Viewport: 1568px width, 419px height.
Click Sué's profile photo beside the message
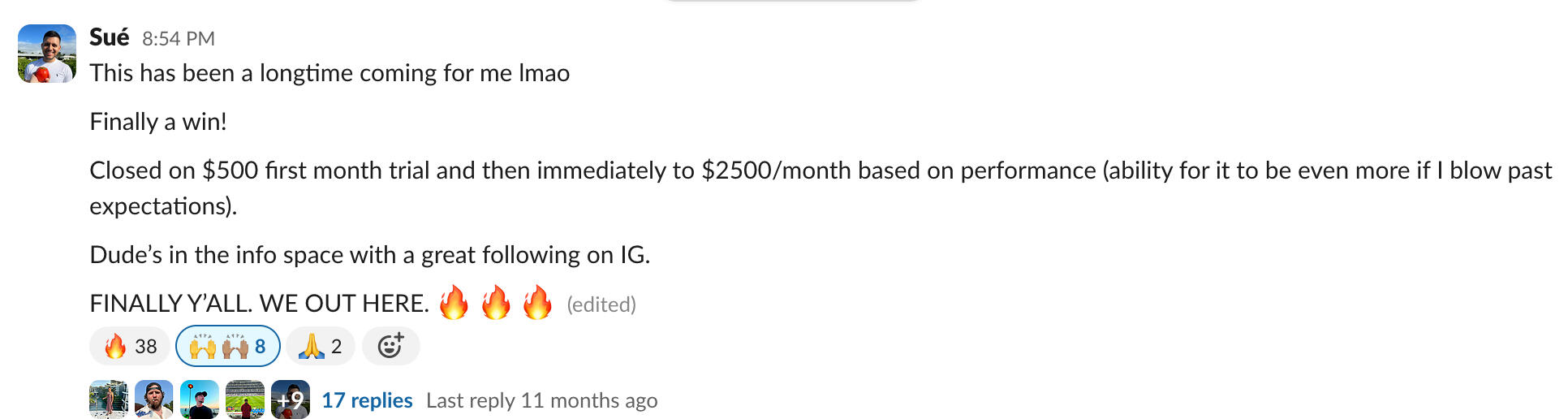pos(47,54)
